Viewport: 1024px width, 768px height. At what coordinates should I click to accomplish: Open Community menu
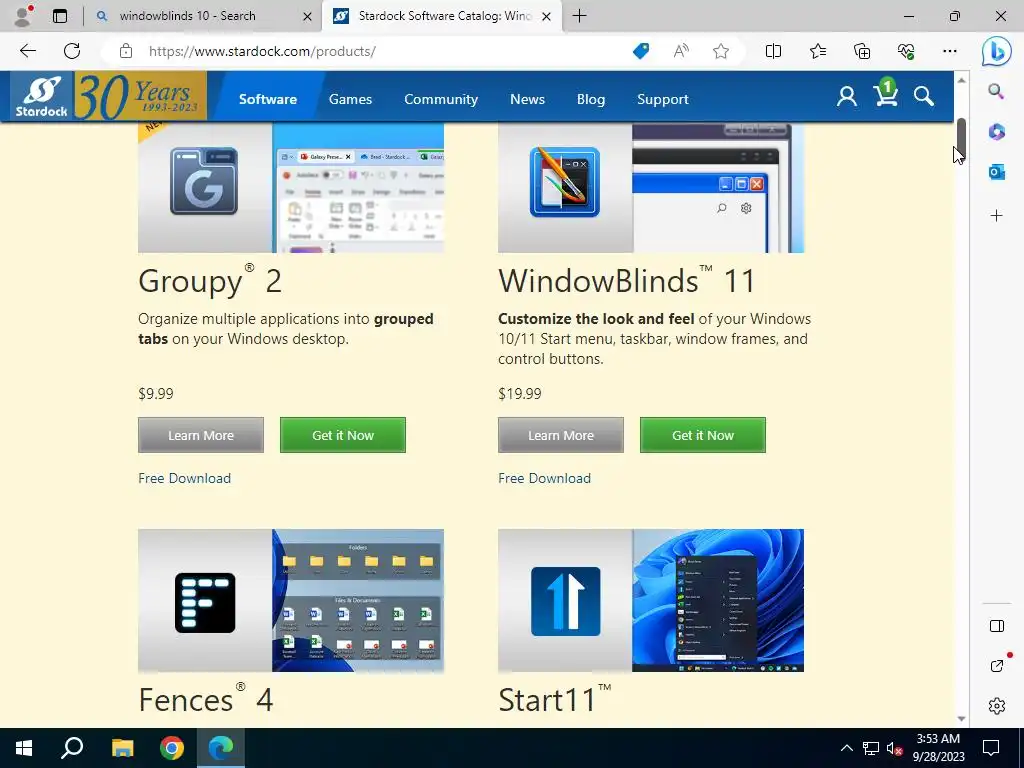click(441, 99)
